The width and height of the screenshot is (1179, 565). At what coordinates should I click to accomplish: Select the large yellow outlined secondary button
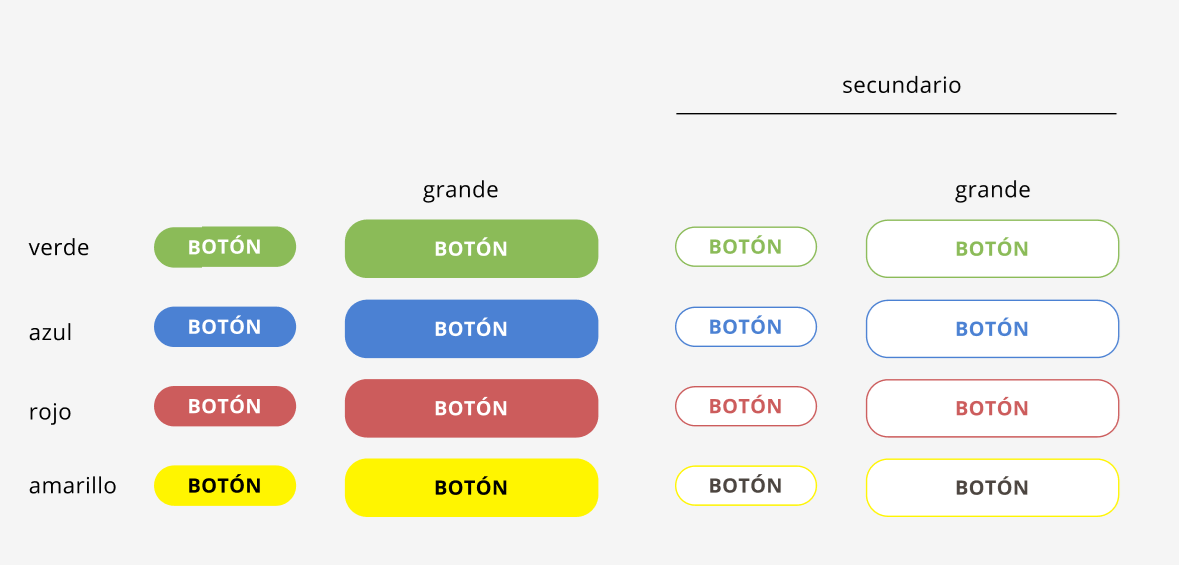pos(992,488)
